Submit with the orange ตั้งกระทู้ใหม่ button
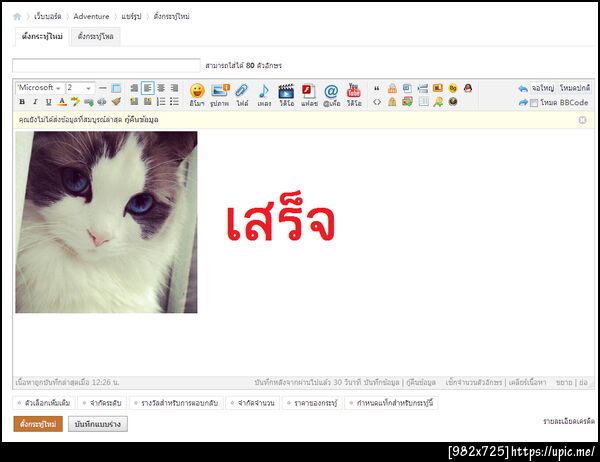600x462 pixels. (x=38, y=424)
